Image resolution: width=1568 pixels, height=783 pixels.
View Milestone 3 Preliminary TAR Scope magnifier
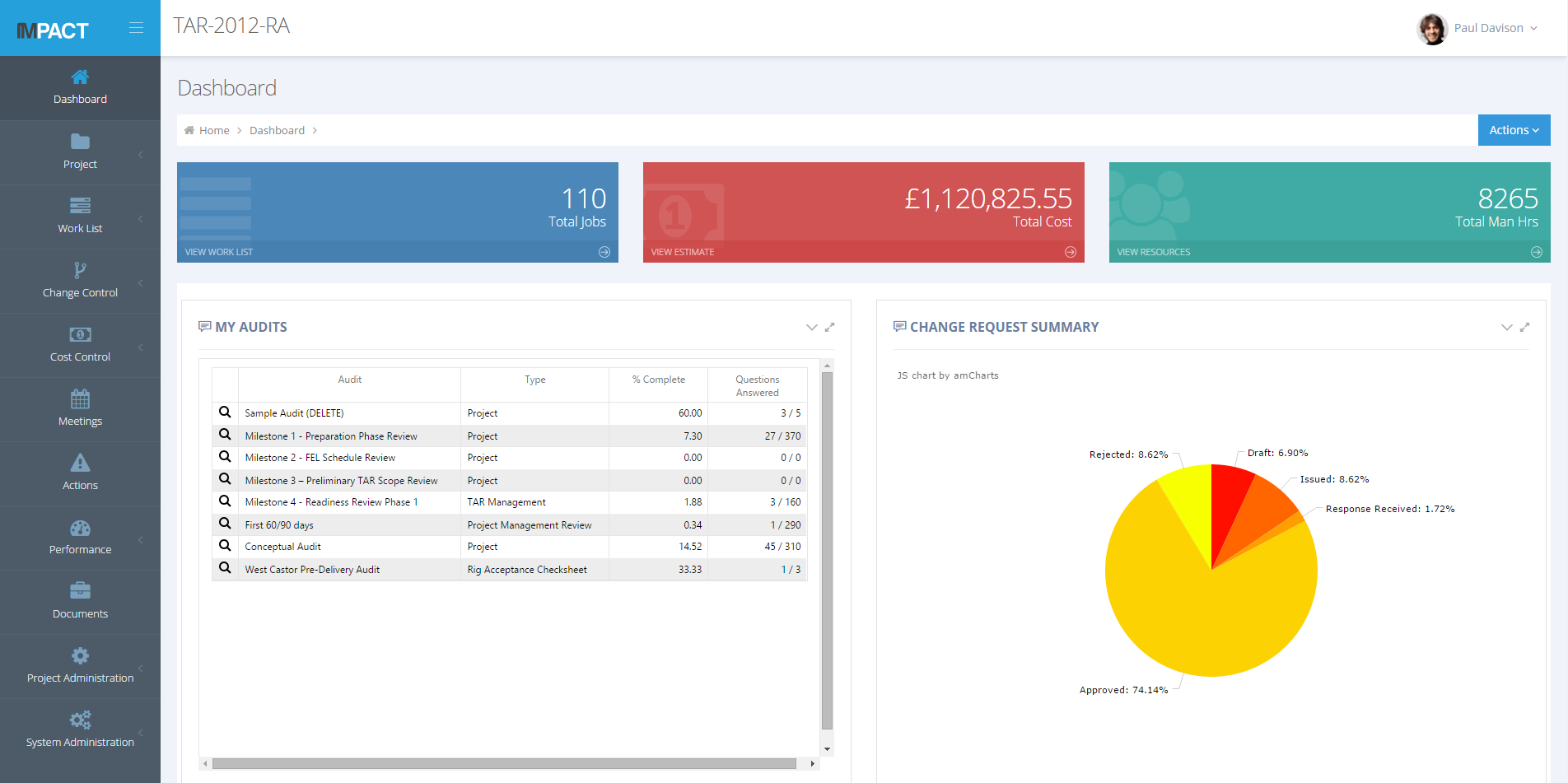[x=225, y=479]
